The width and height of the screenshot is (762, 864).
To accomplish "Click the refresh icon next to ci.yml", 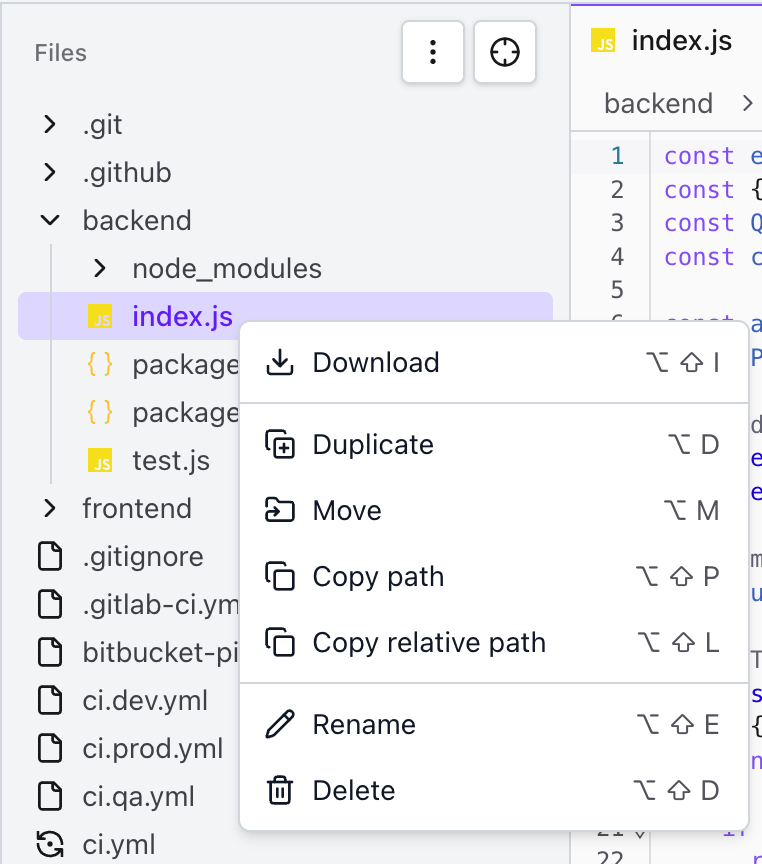I will [x=50, y=845].
